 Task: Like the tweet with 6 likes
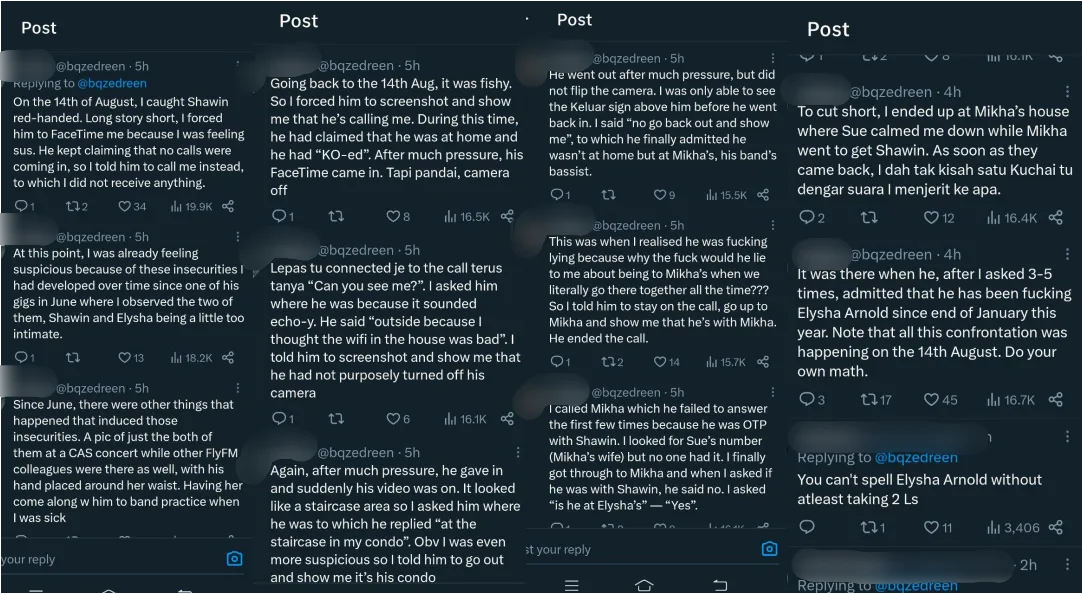tap(393, 419)
